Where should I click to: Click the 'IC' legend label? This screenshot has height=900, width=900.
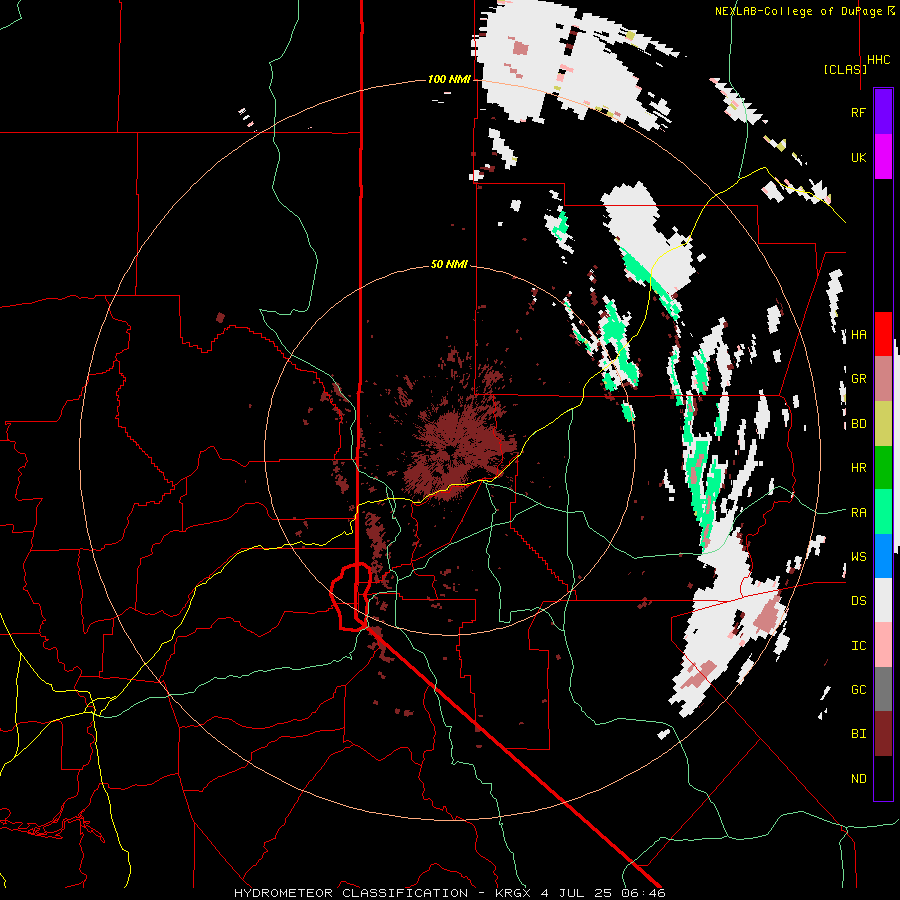[x=858, y=646]
